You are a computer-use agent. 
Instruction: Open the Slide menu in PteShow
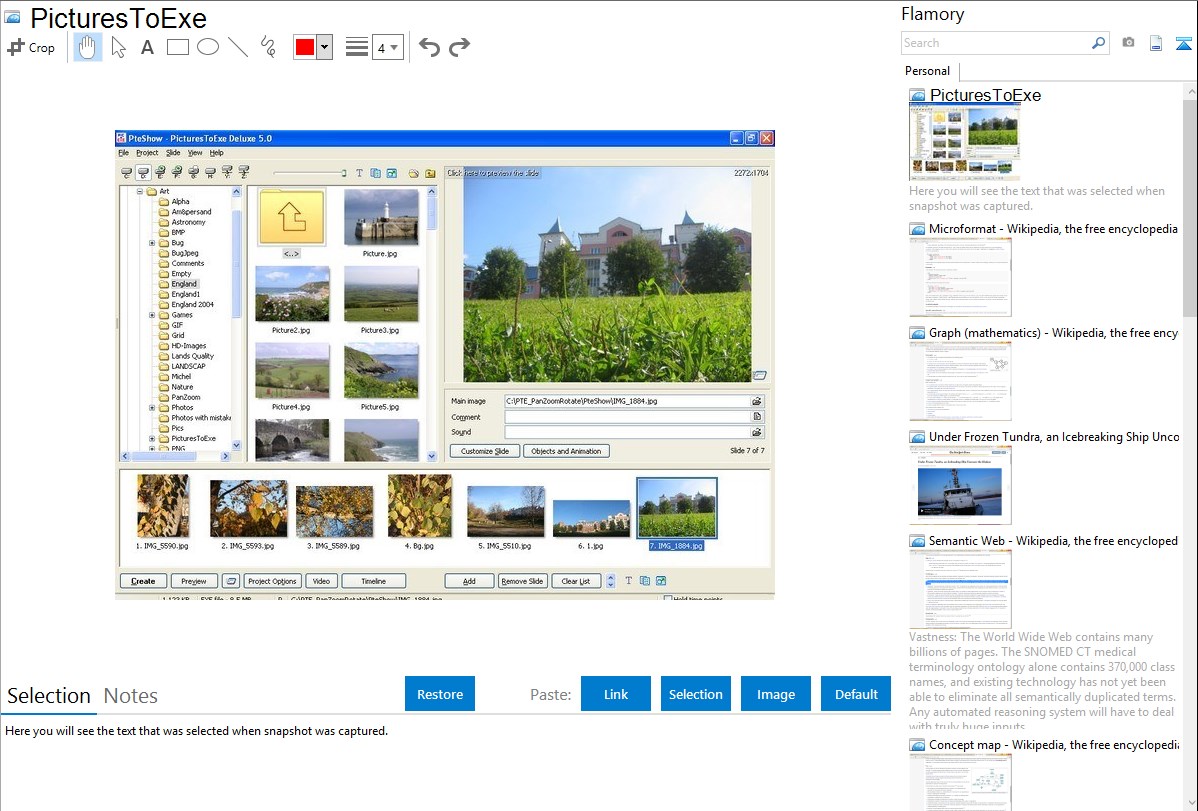pos(173,153)
